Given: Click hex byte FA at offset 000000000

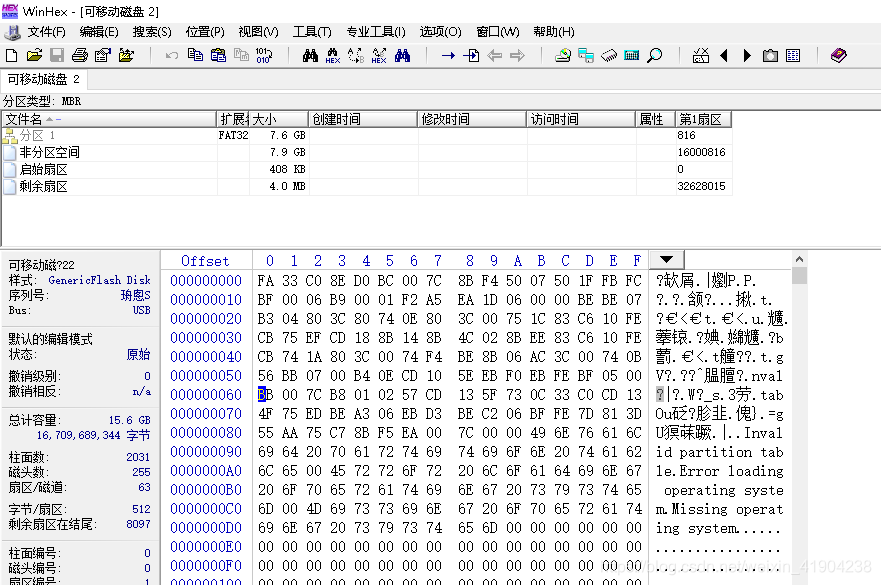Looking at the screenshot, I should tap(265, 280).
